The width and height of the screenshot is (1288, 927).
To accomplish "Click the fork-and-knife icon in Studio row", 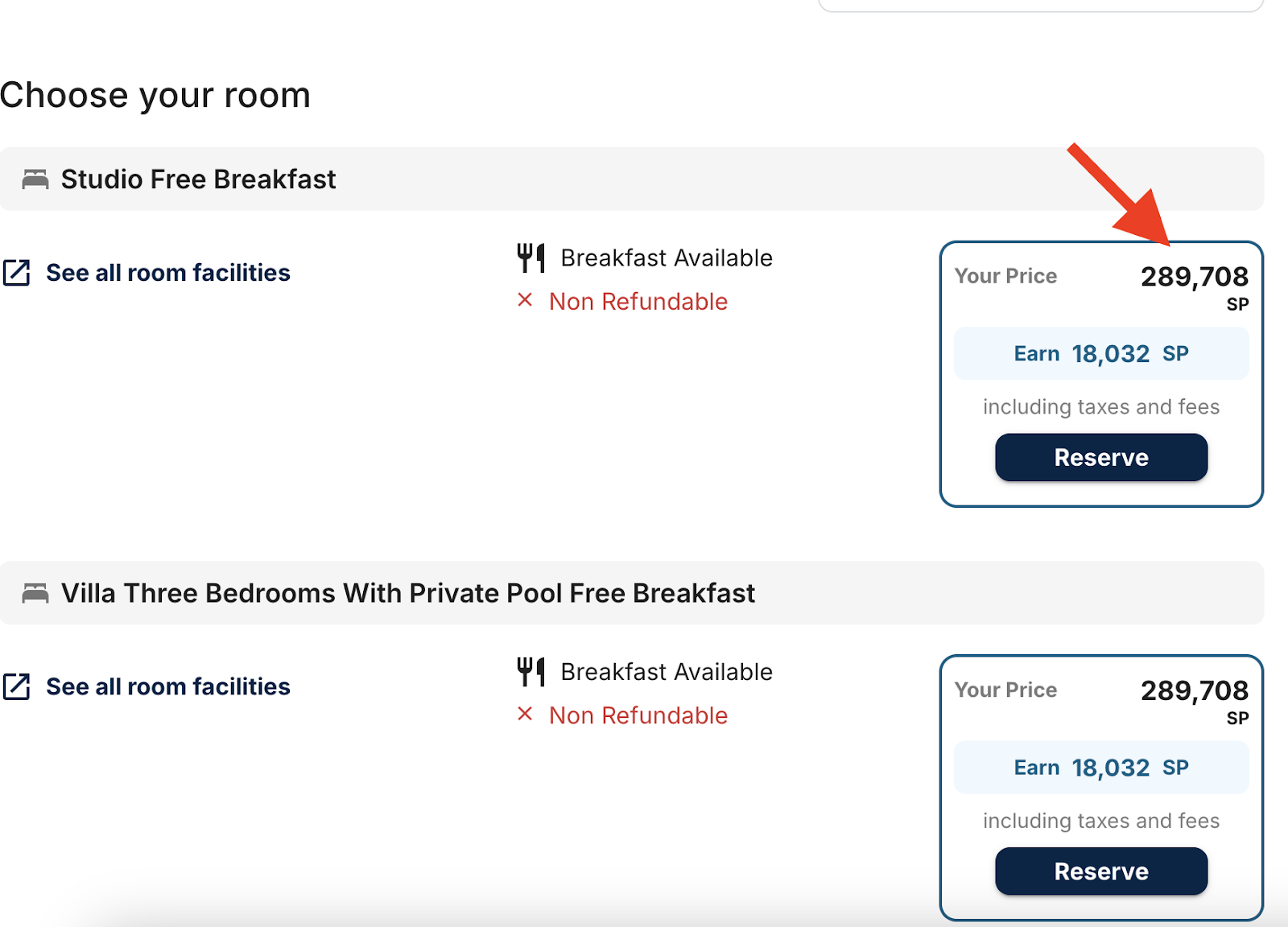I will tap(531, 257).
